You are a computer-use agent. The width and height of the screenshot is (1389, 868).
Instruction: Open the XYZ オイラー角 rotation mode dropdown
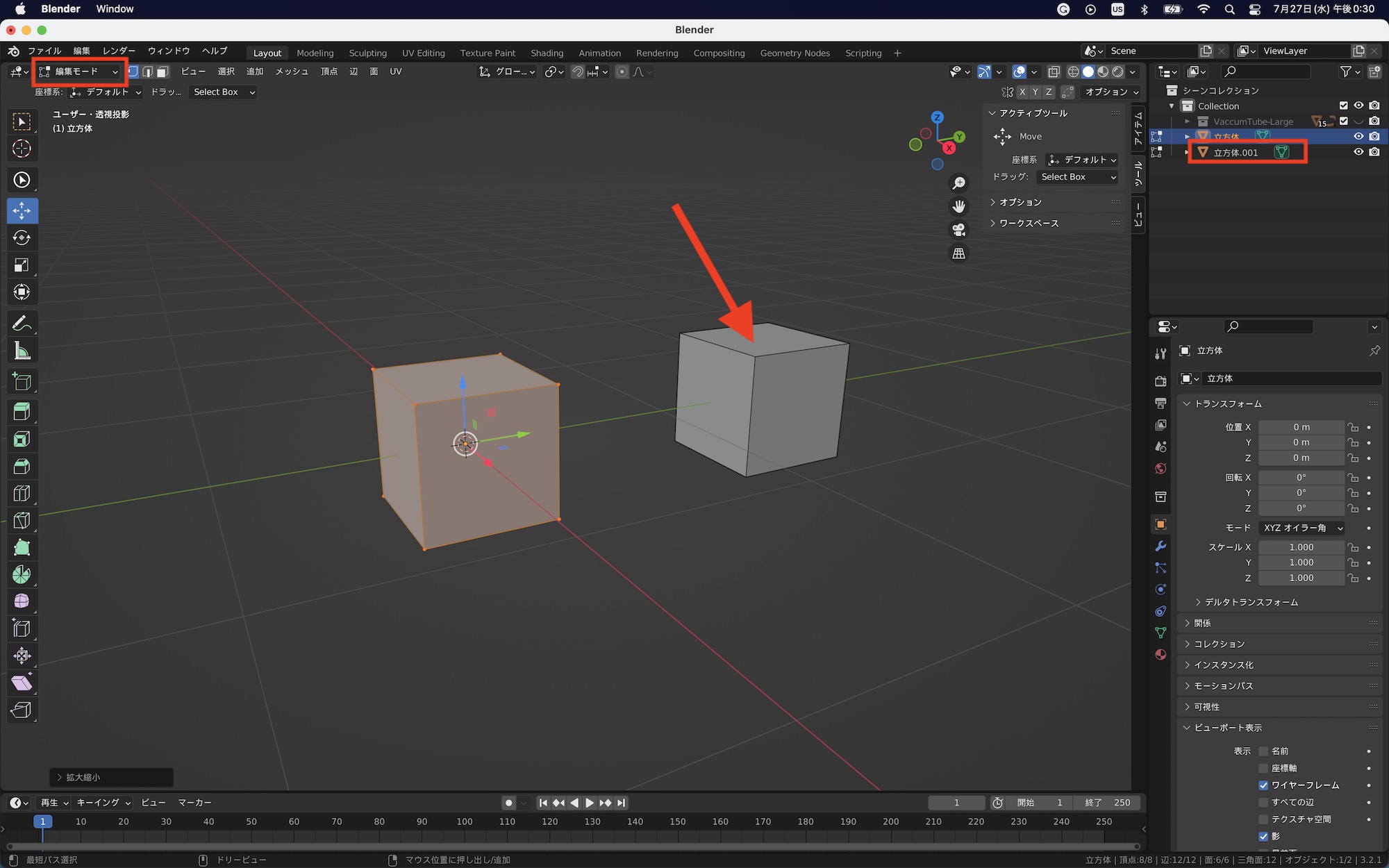1301,528
